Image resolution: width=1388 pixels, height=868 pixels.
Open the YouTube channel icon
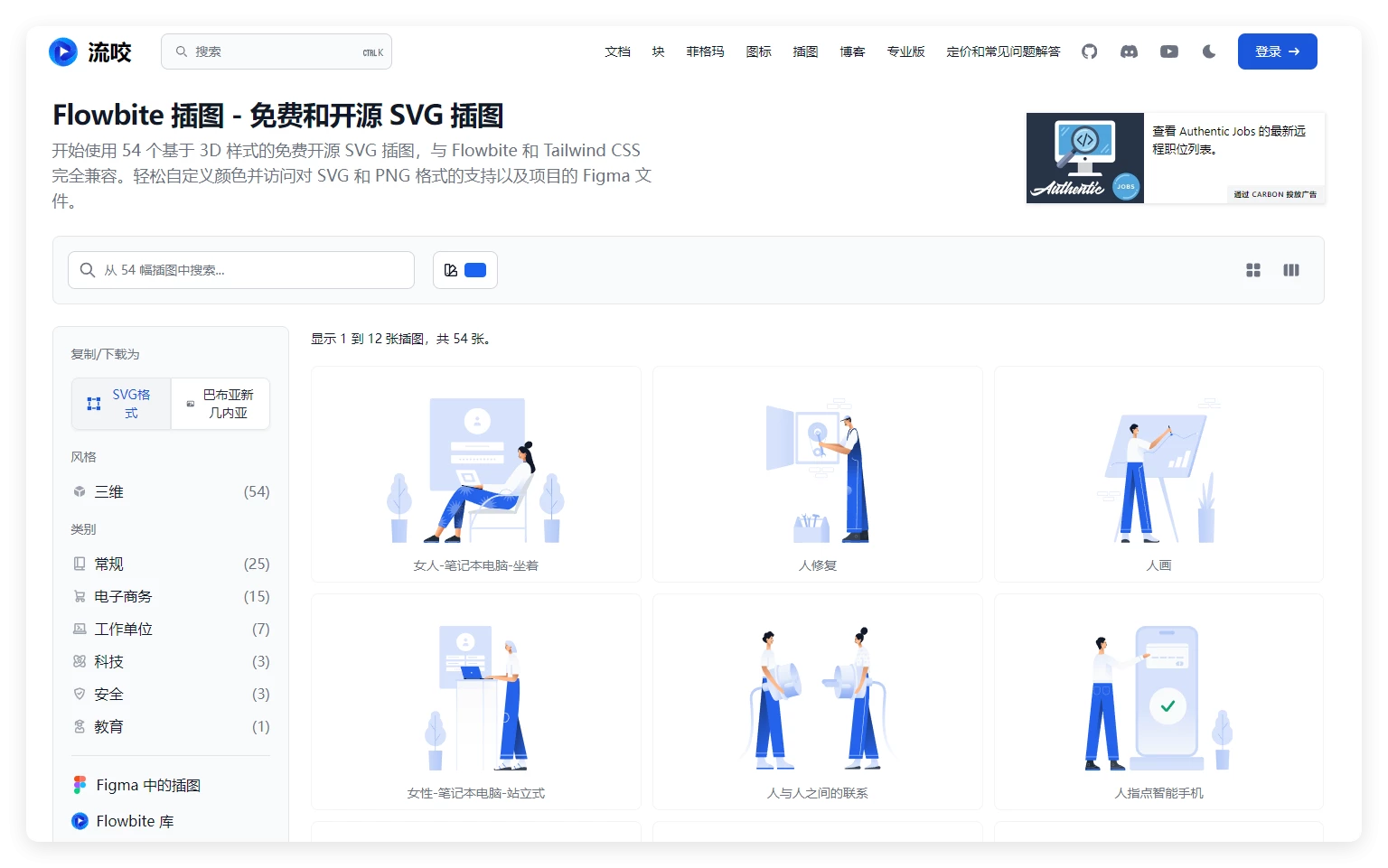click(1168, 51)
